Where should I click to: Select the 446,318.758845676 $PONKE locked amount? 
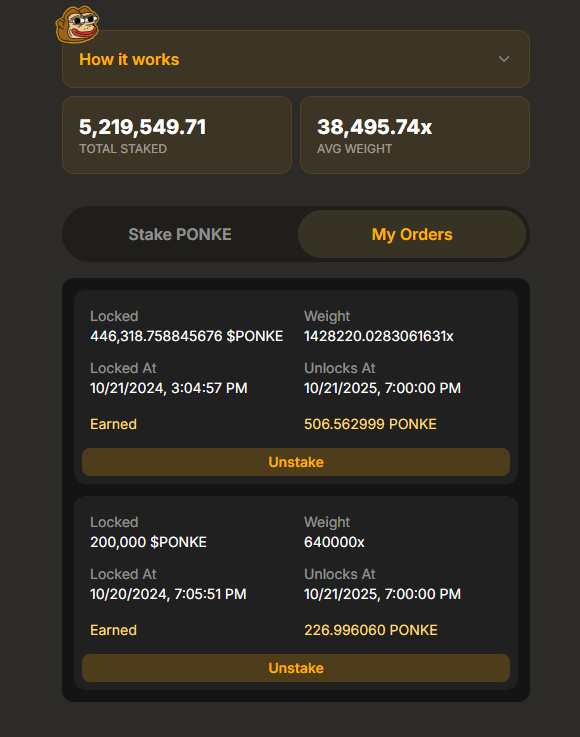pos(187,336)
